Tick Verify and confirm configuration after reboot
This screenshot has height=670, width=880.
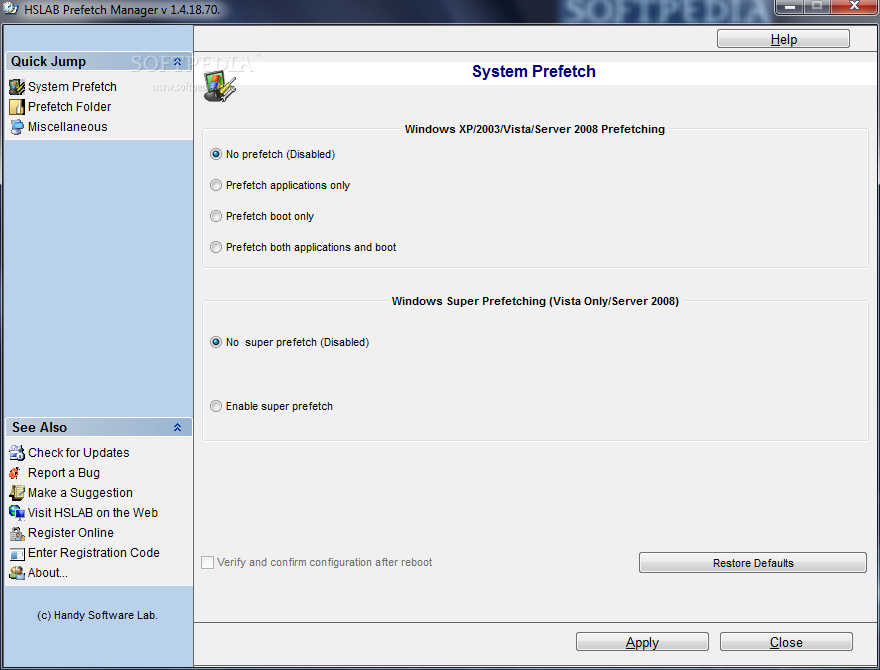(x=208, y=562)
